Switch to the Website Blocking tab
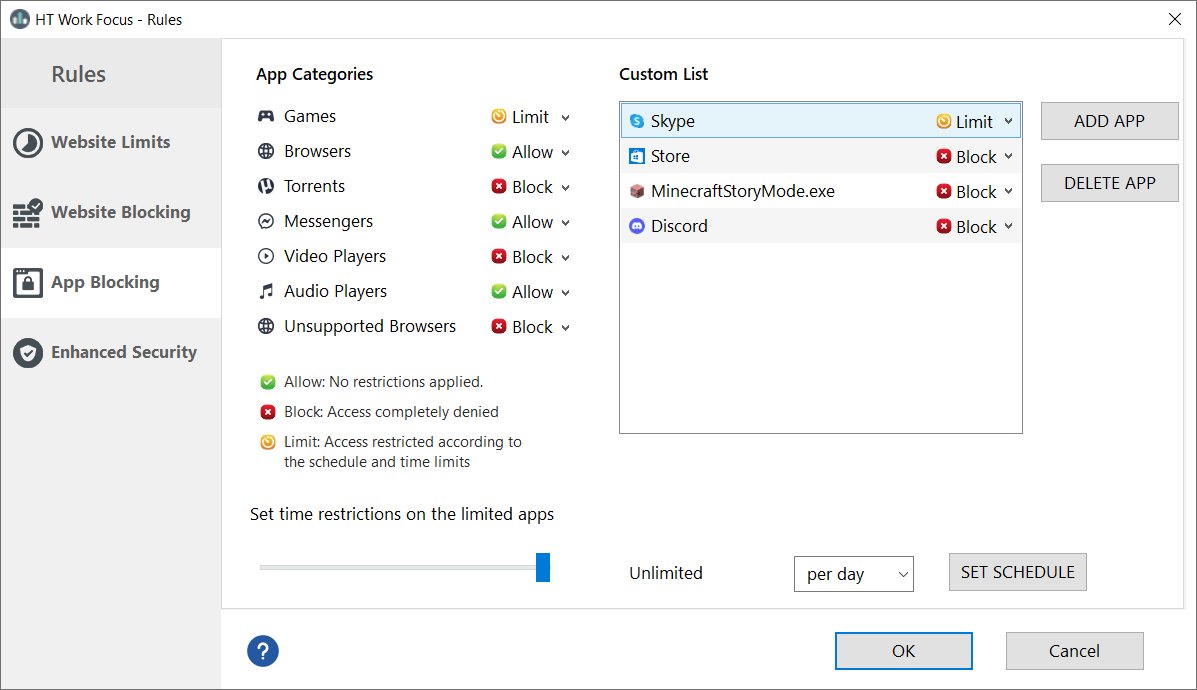 click(111, 213)
